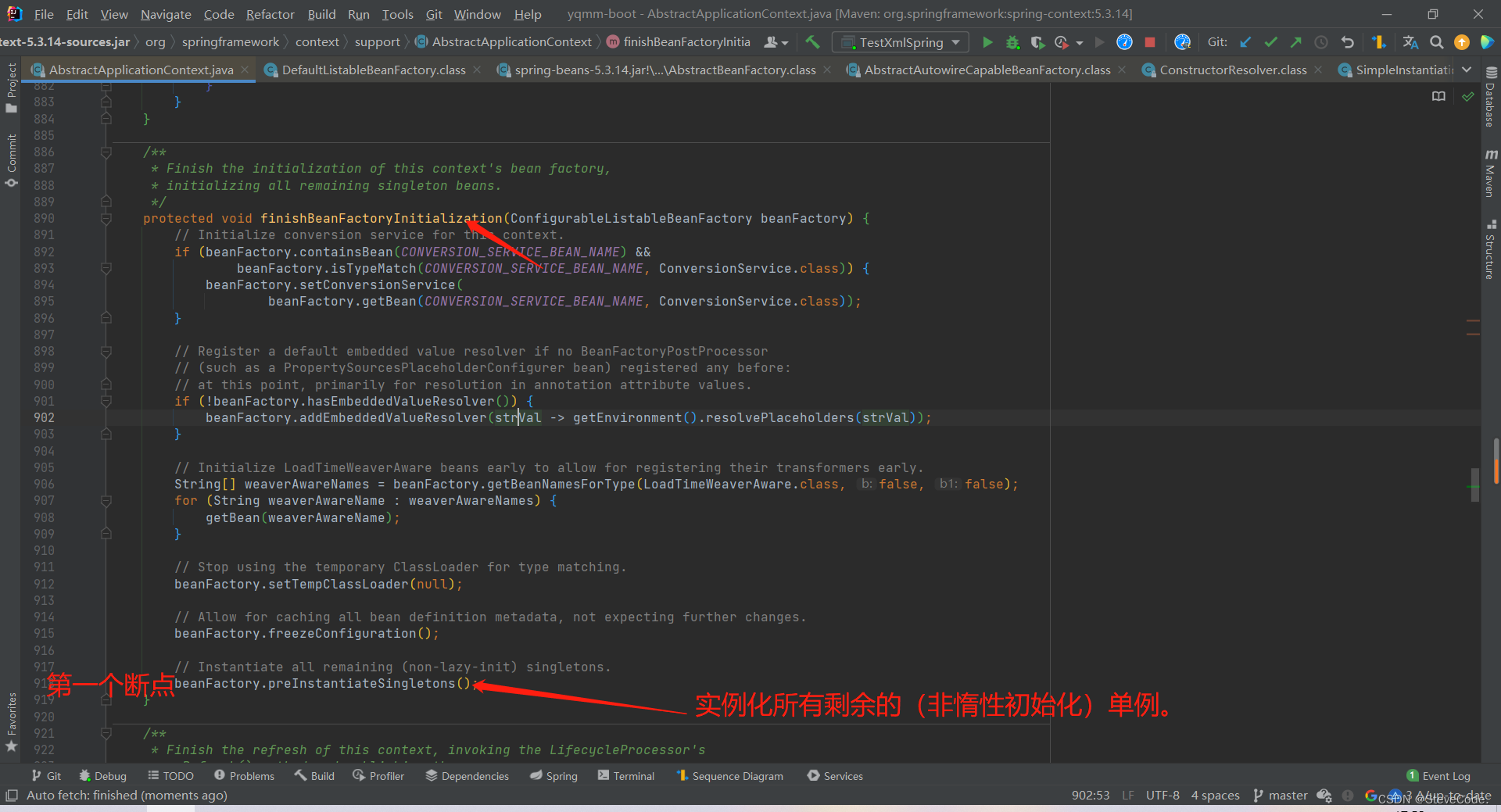Open the Problems tool window
Screen dimensions: 1501x812
coord(244,776)
